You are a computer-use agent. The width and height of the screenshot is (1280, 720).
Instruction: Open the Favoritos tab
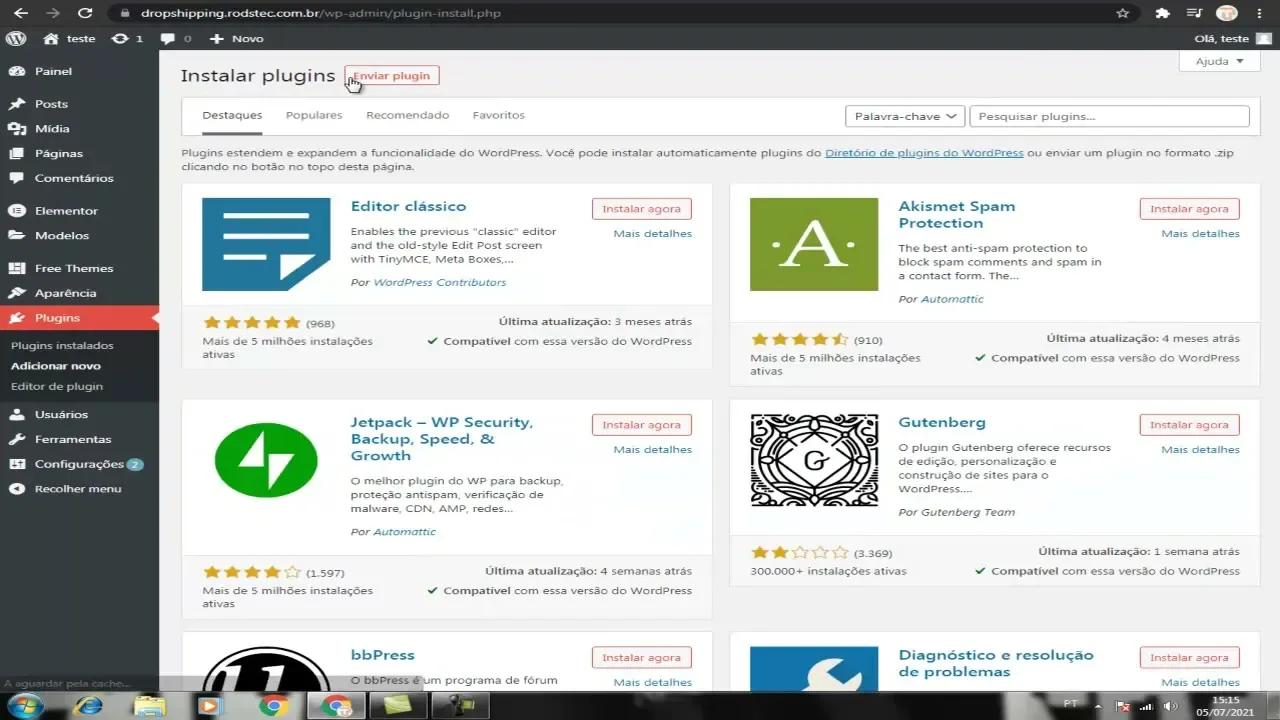click(498, 114)
